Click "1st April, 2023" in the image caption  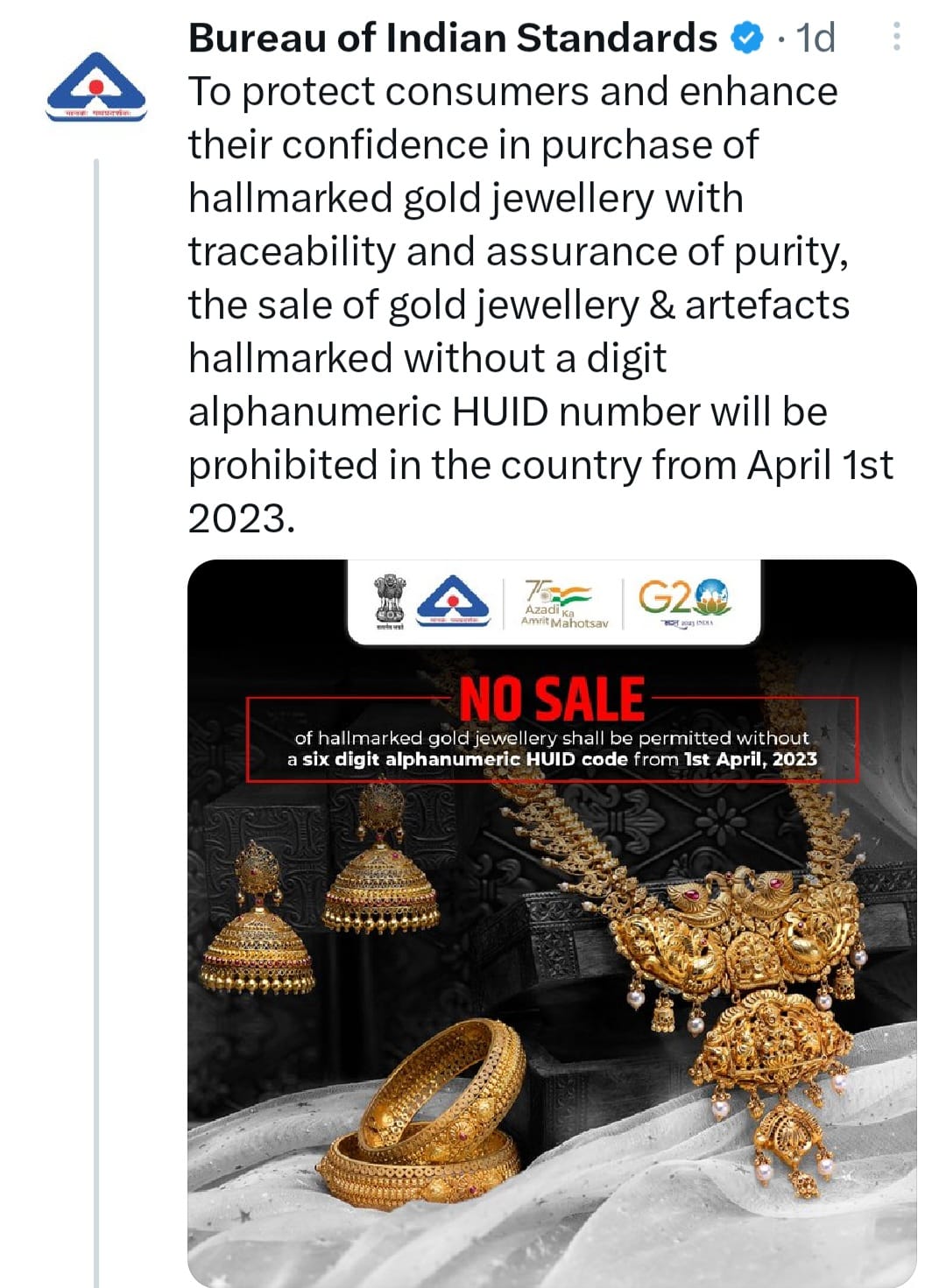[750, 759]
